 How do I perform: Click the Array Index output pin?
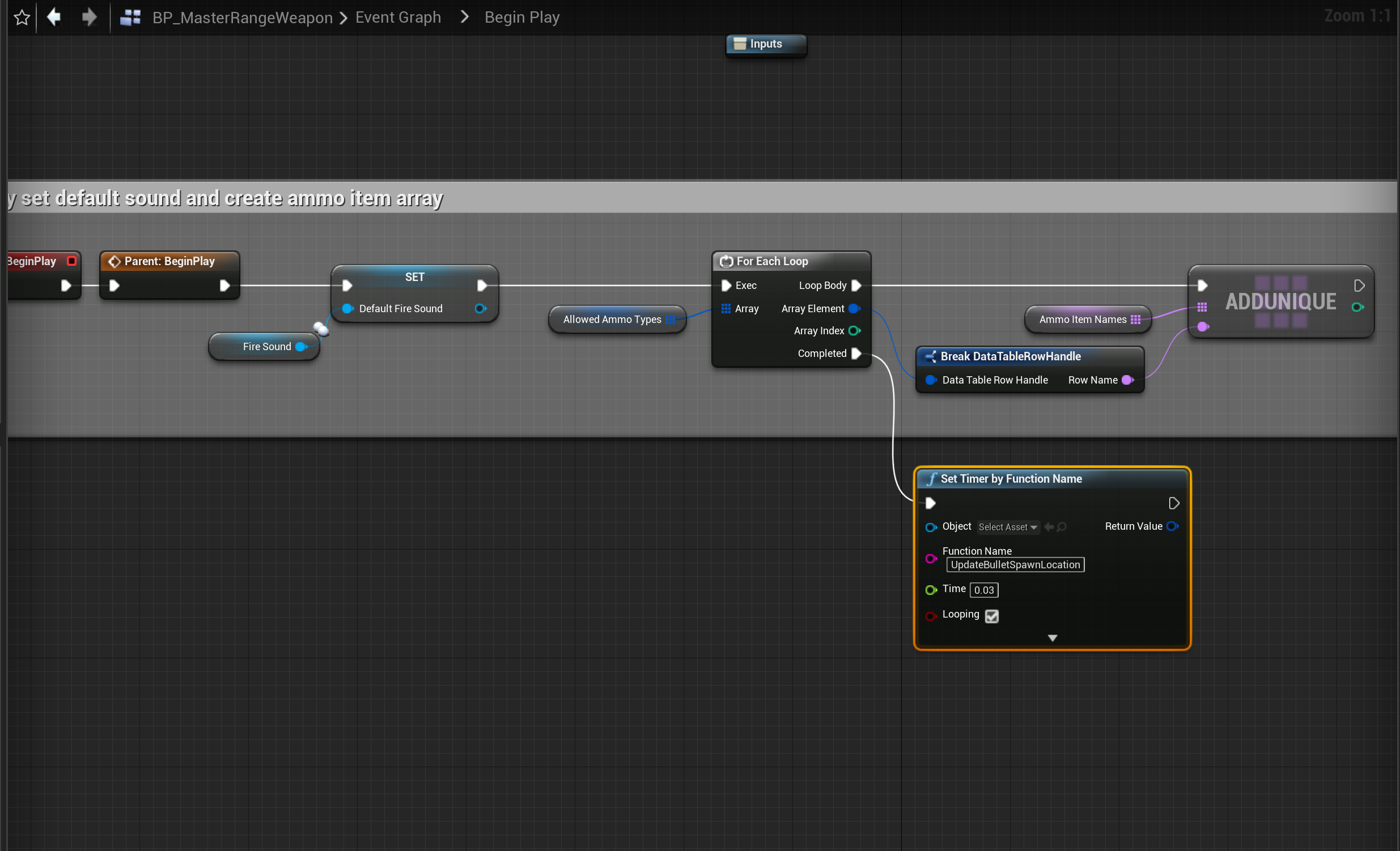point(854,331)
